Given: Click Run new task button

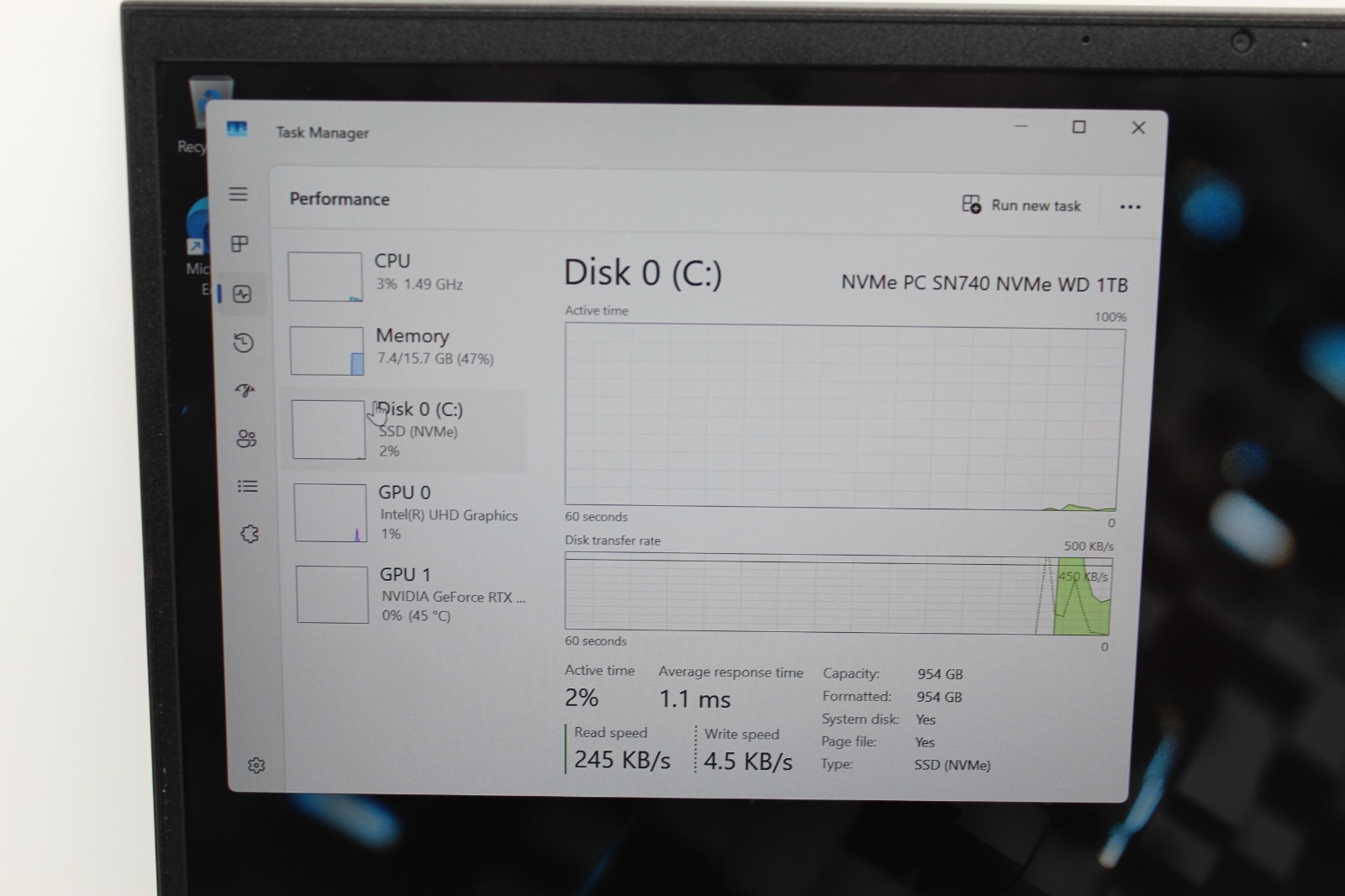Looking at the screenshot, I should coord(1021,205).
